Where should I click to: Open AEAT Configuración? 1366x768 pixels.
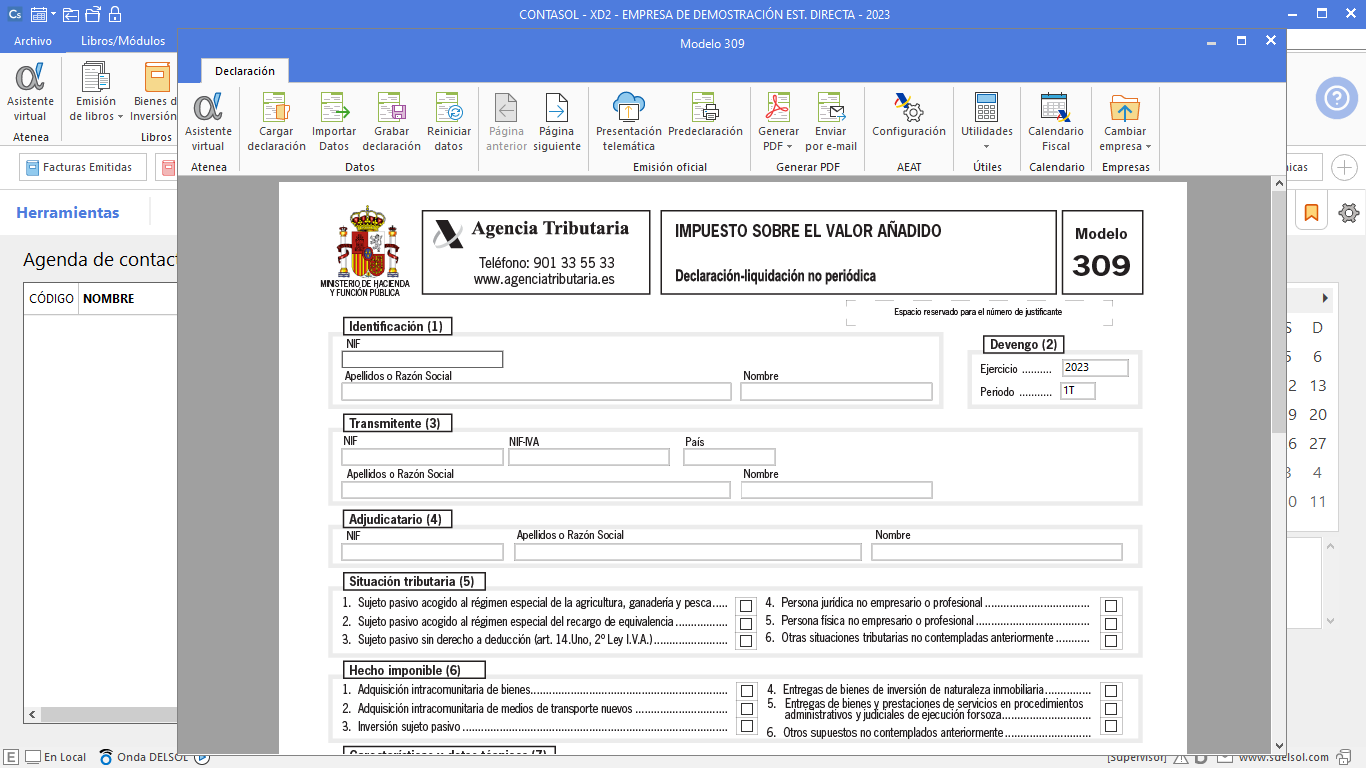908,108
